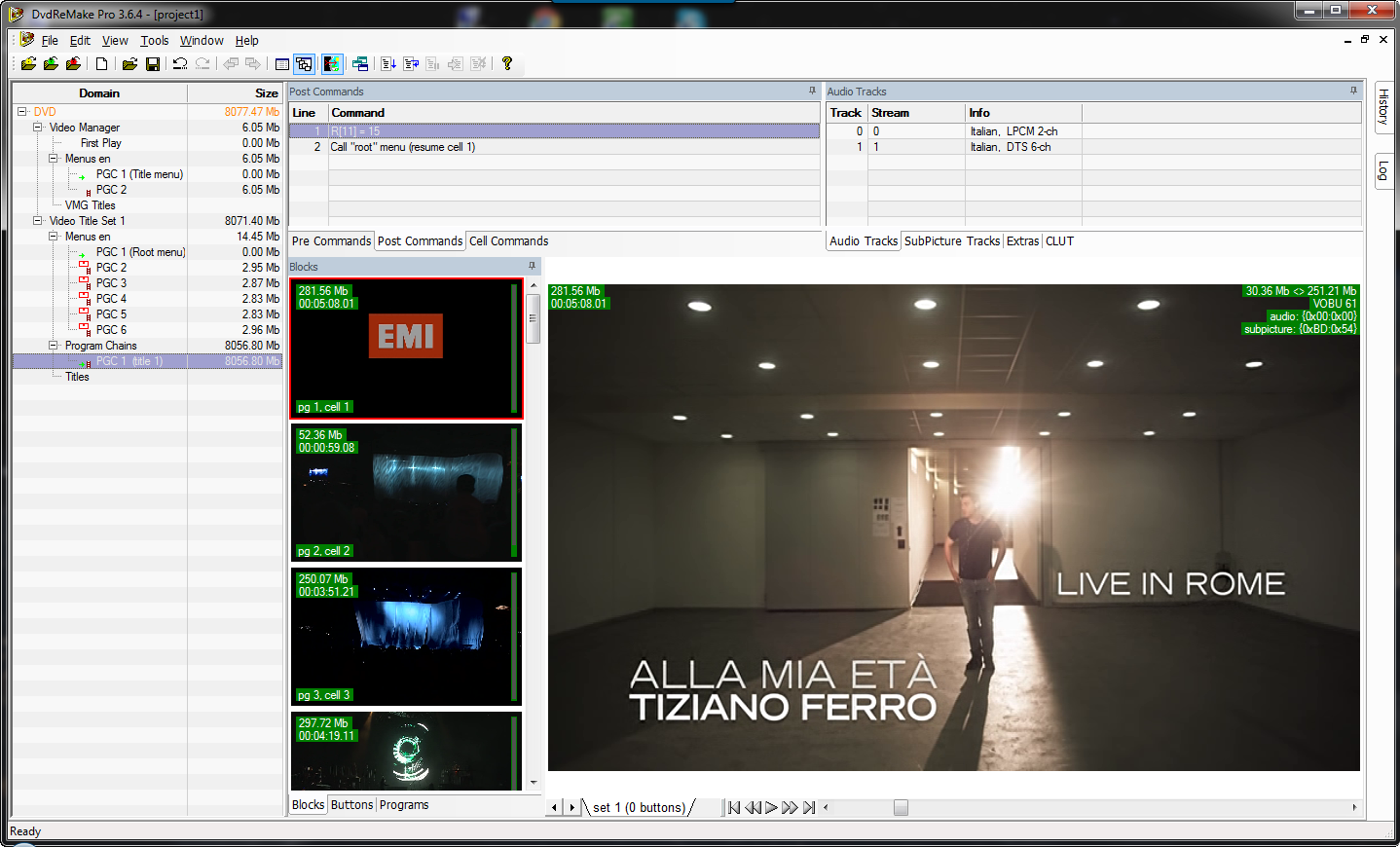Click the rewind button under the preview

point(753,807)
